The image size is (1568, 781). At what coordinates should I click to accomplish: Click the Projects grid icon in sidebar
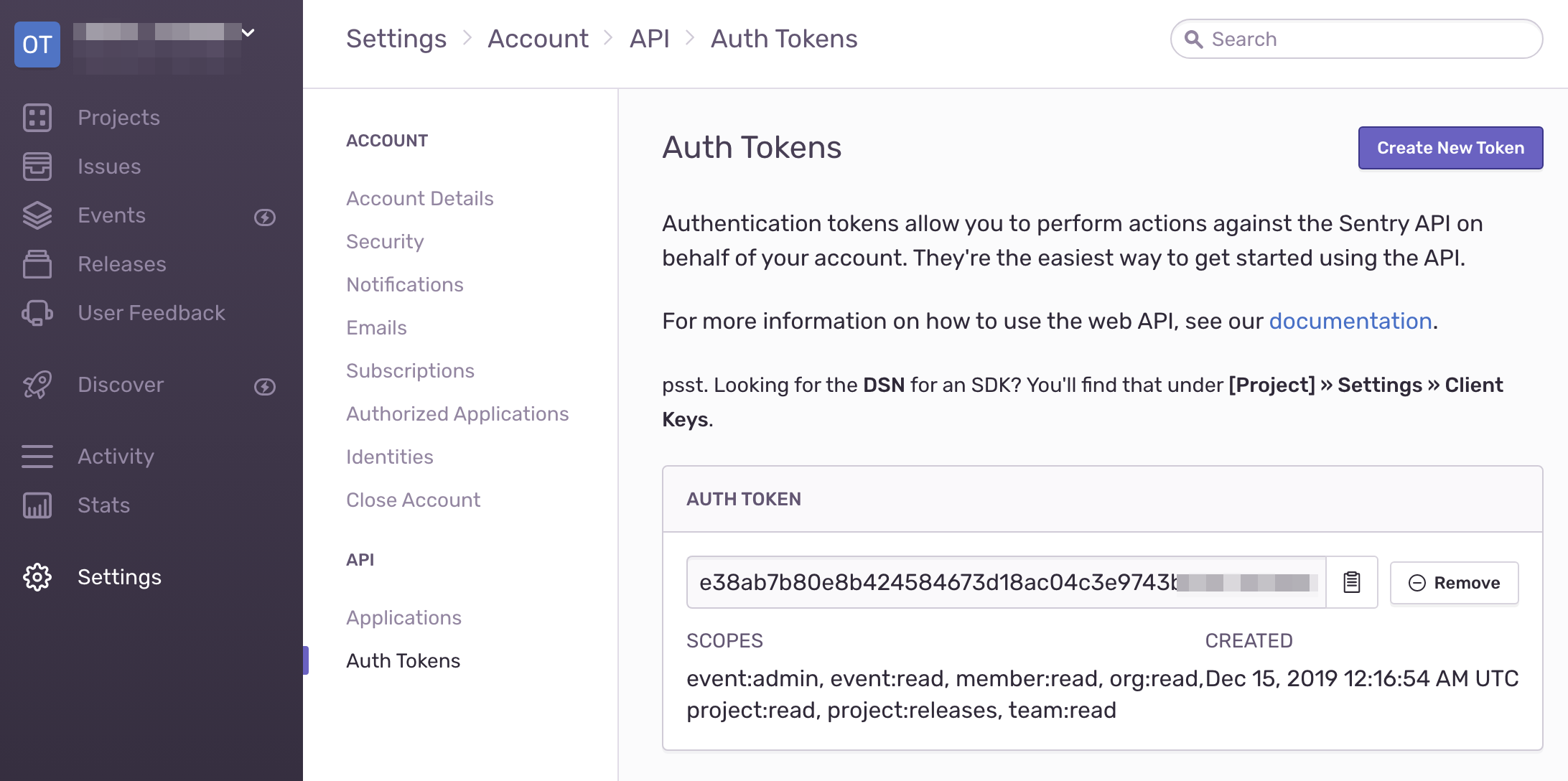(37, 118)
